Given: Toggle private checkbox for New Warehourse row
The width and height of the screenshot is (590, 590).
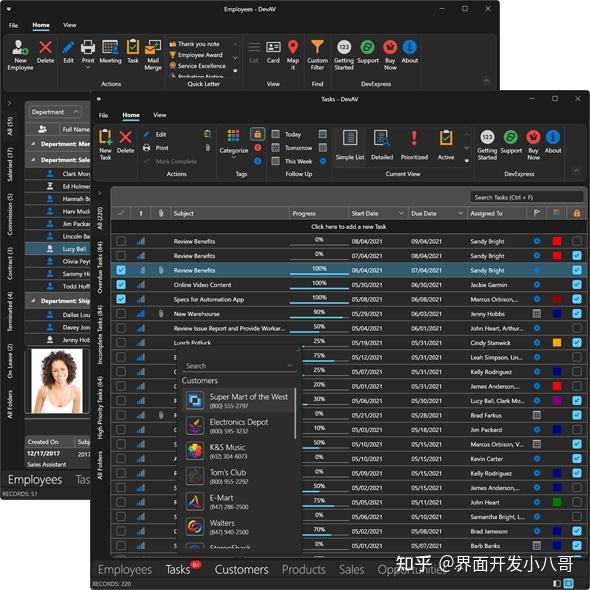Looking at the screenshot, I should pyautogui.click(x=576, y=313).
